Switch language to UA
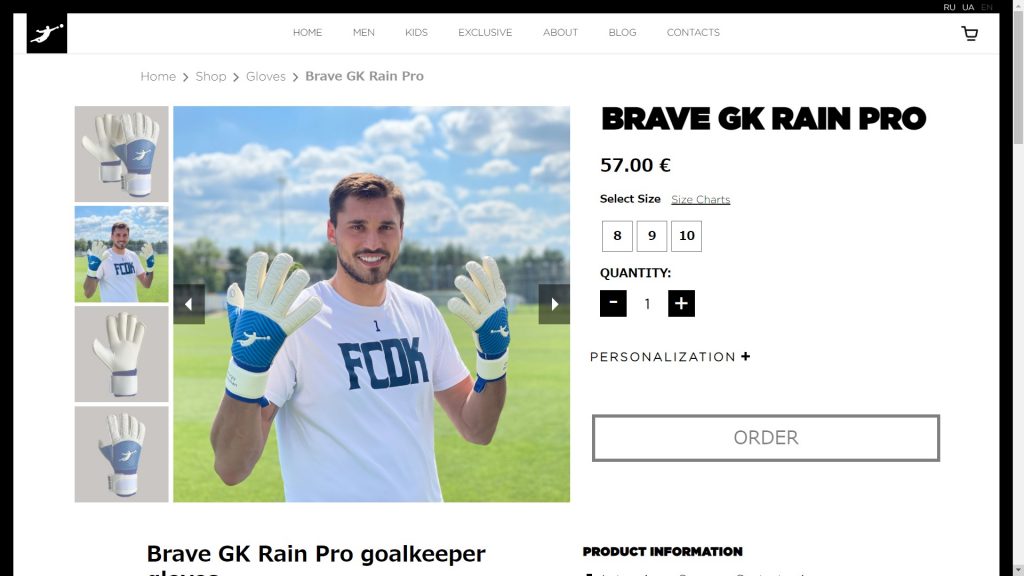The image size is (1024, 576). pyautogui.click(x=968, y=7)
